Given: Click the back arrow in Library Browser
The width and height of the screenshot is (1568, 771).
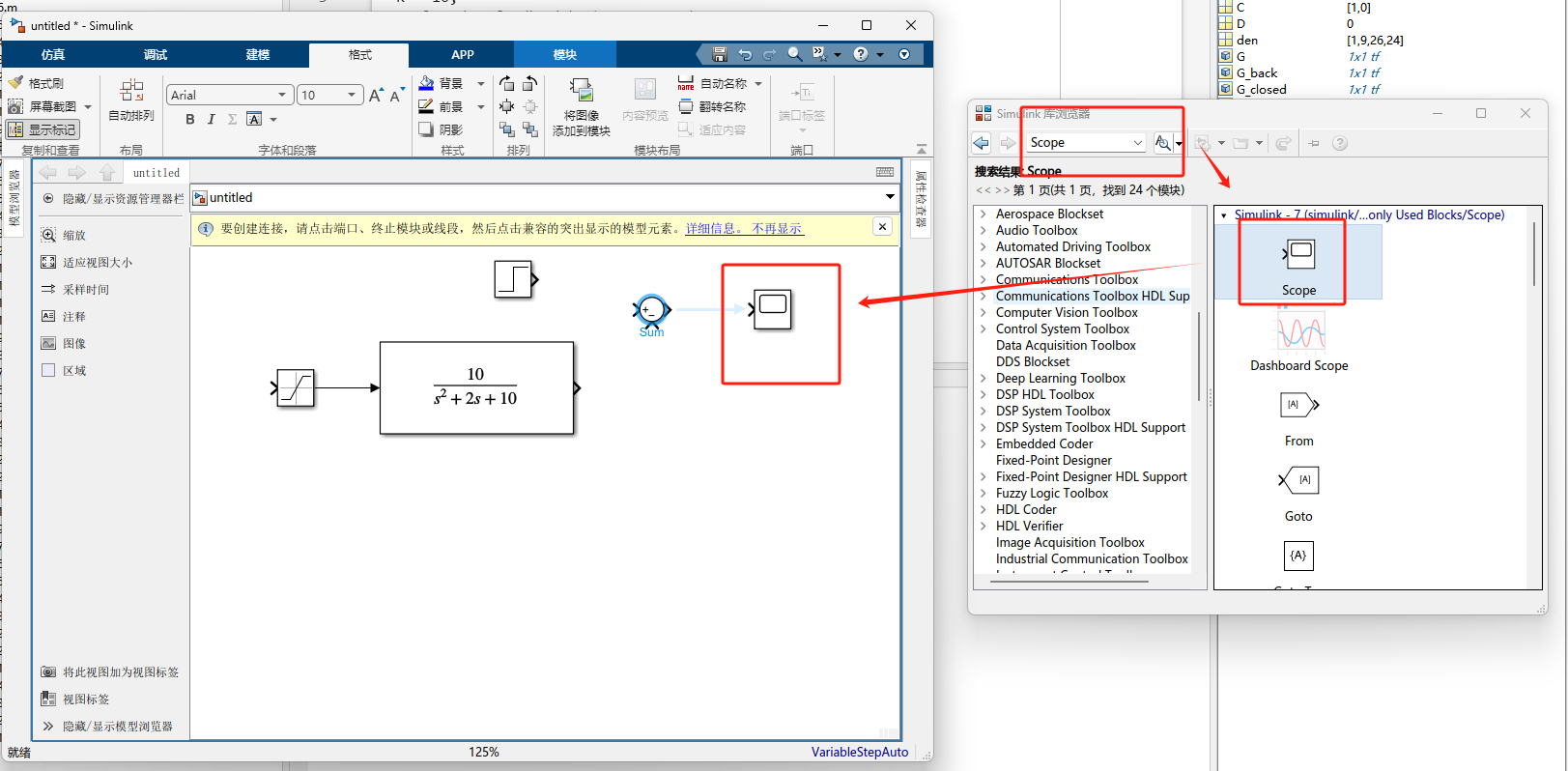Looking at the screenshot, I should click(x=982, y=143).
